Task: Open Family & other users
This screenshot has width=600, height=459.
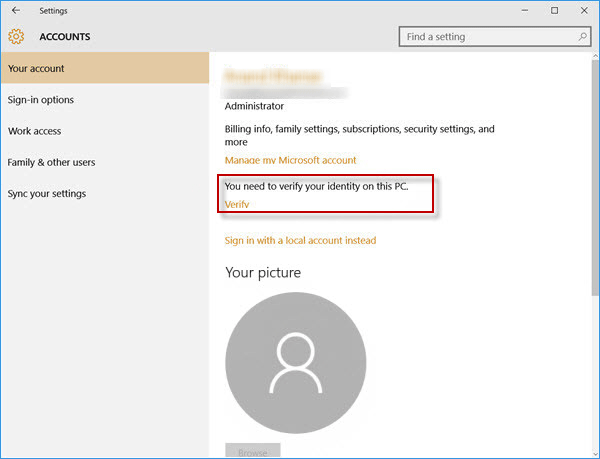Action: tap(52, 162)
